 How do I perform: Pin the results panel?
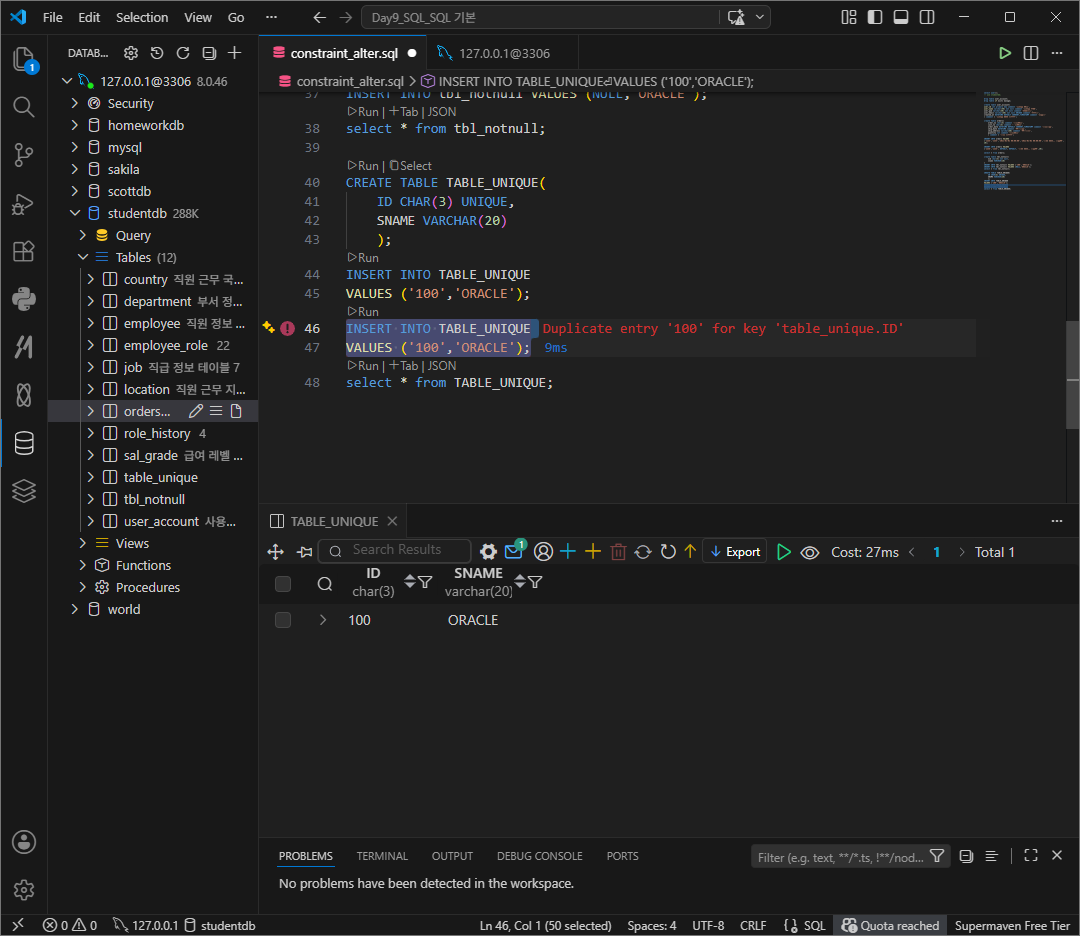tap(304, 552)
